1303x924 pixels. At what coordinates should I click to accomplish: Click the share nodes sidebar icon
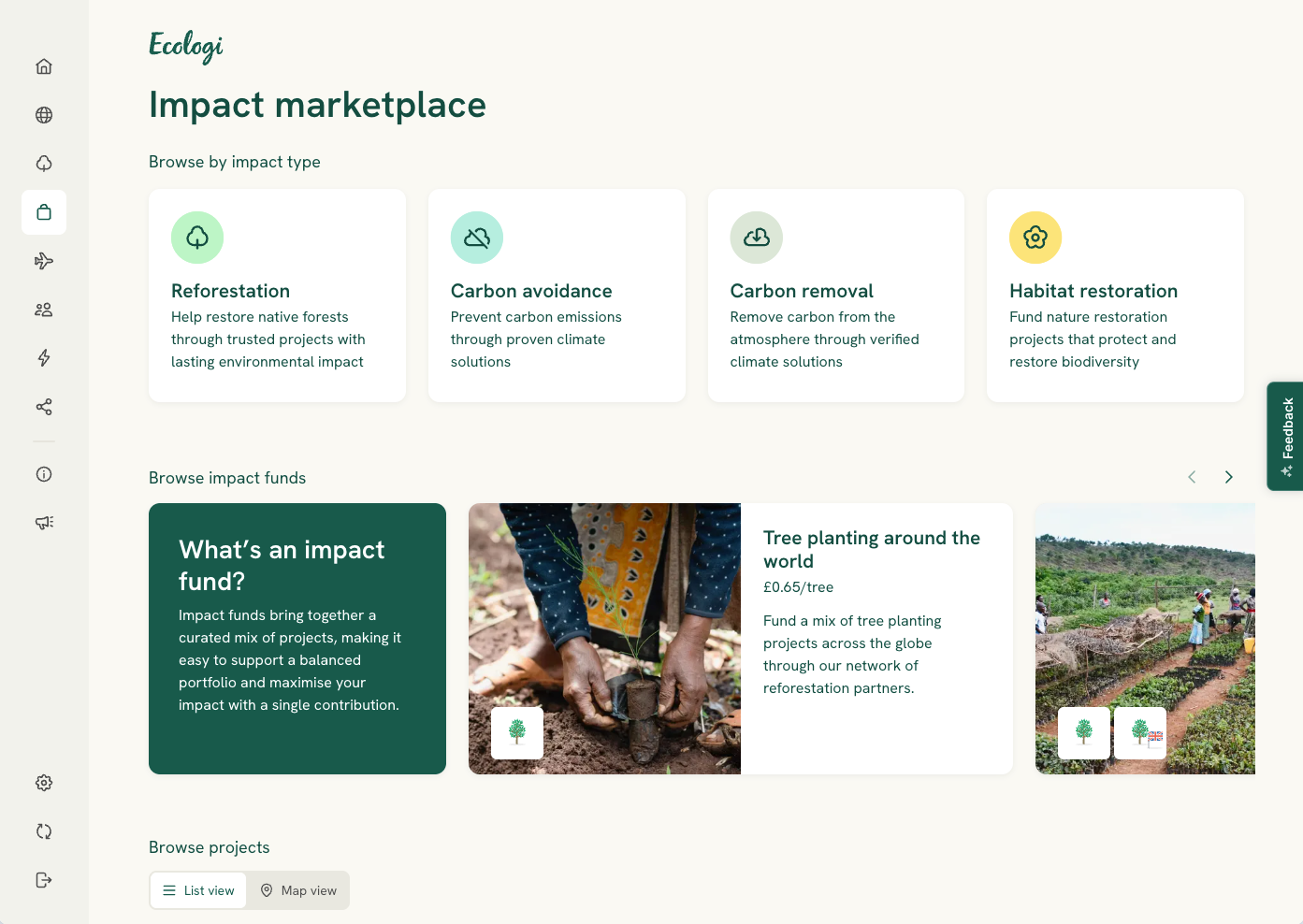click(44, 407)
